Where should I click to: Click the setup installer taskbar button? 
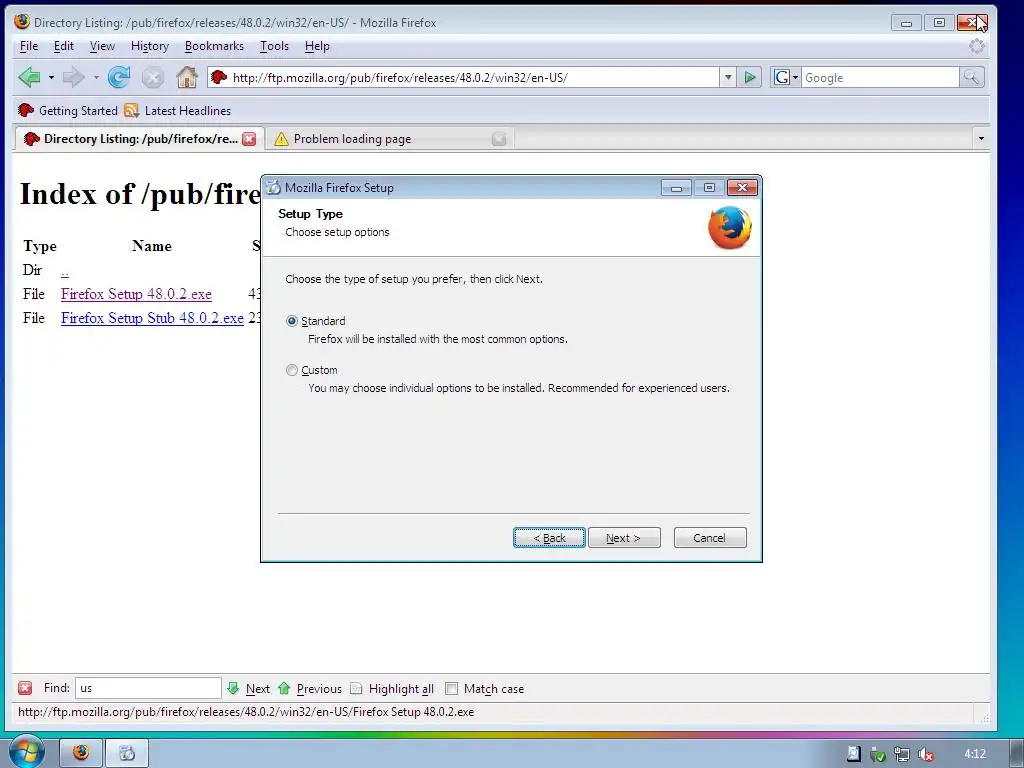[x=127, y=753]
